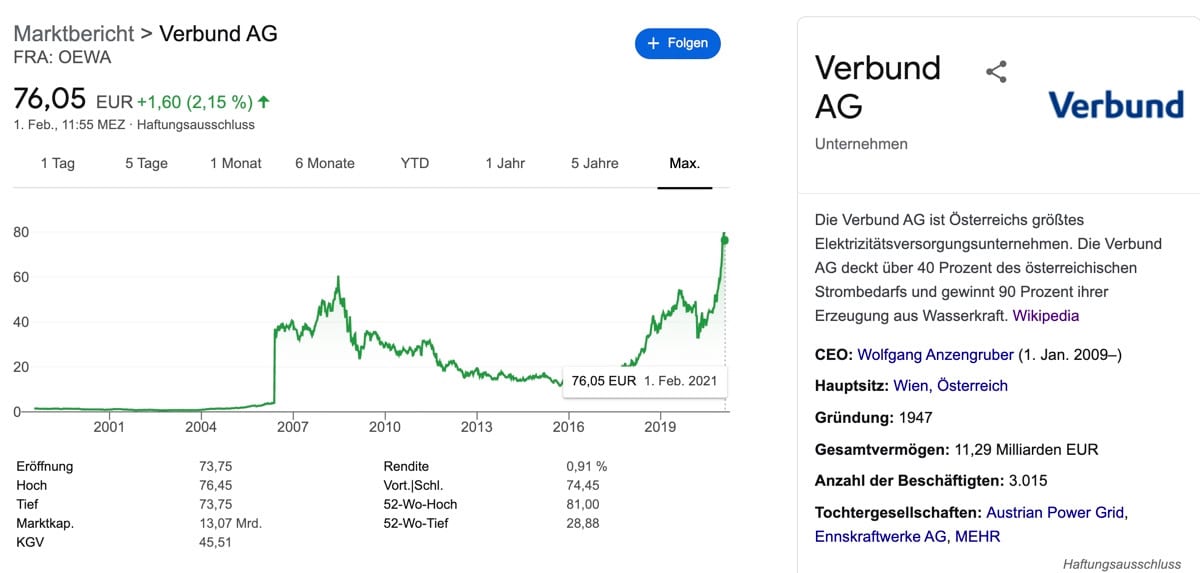Click Haftungsausschluss under the stock price
This screenshot has height=573, width=1200.
click(x=196, y=125)
